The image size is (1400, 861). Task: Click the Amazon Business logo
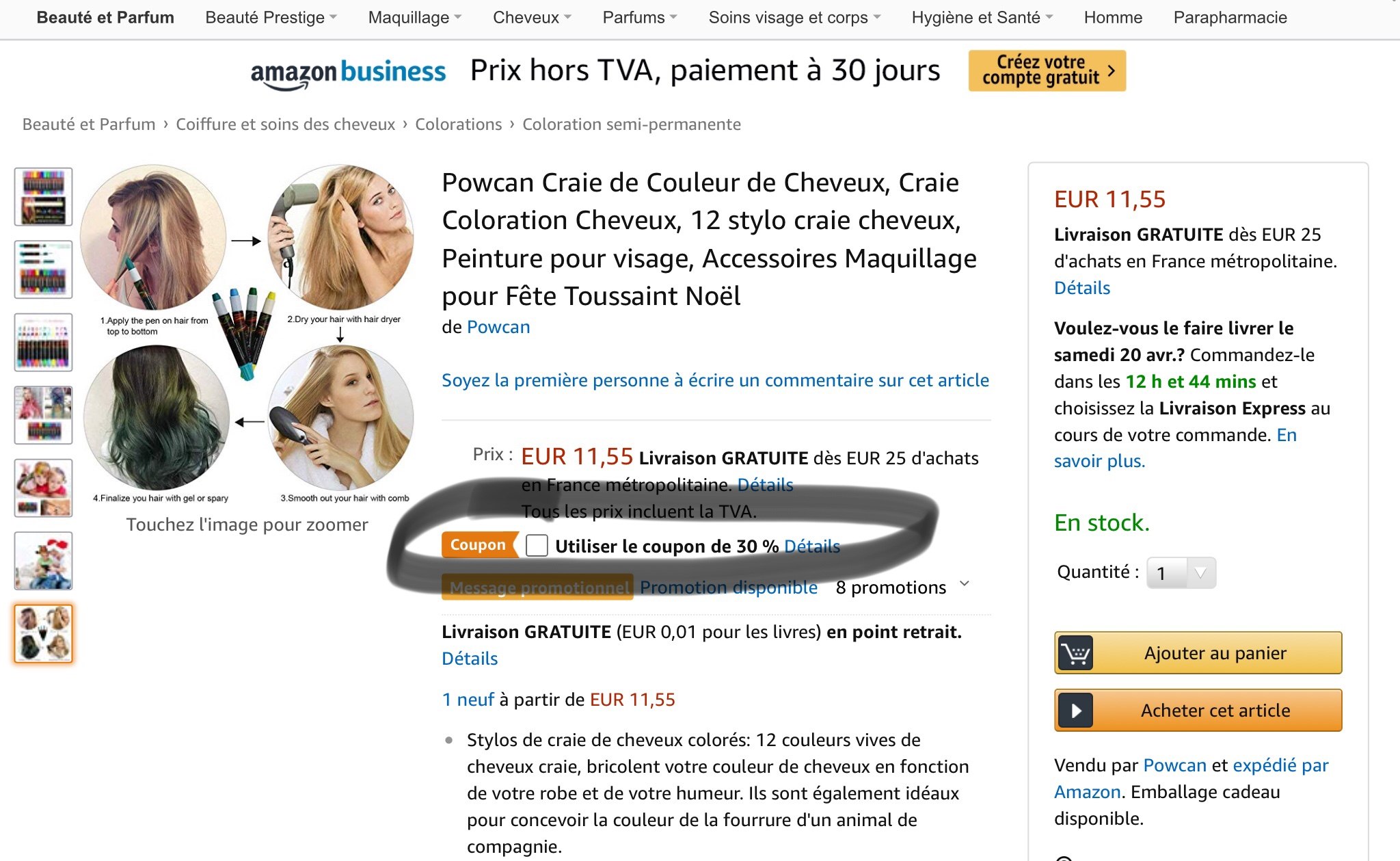click(348, 72)
